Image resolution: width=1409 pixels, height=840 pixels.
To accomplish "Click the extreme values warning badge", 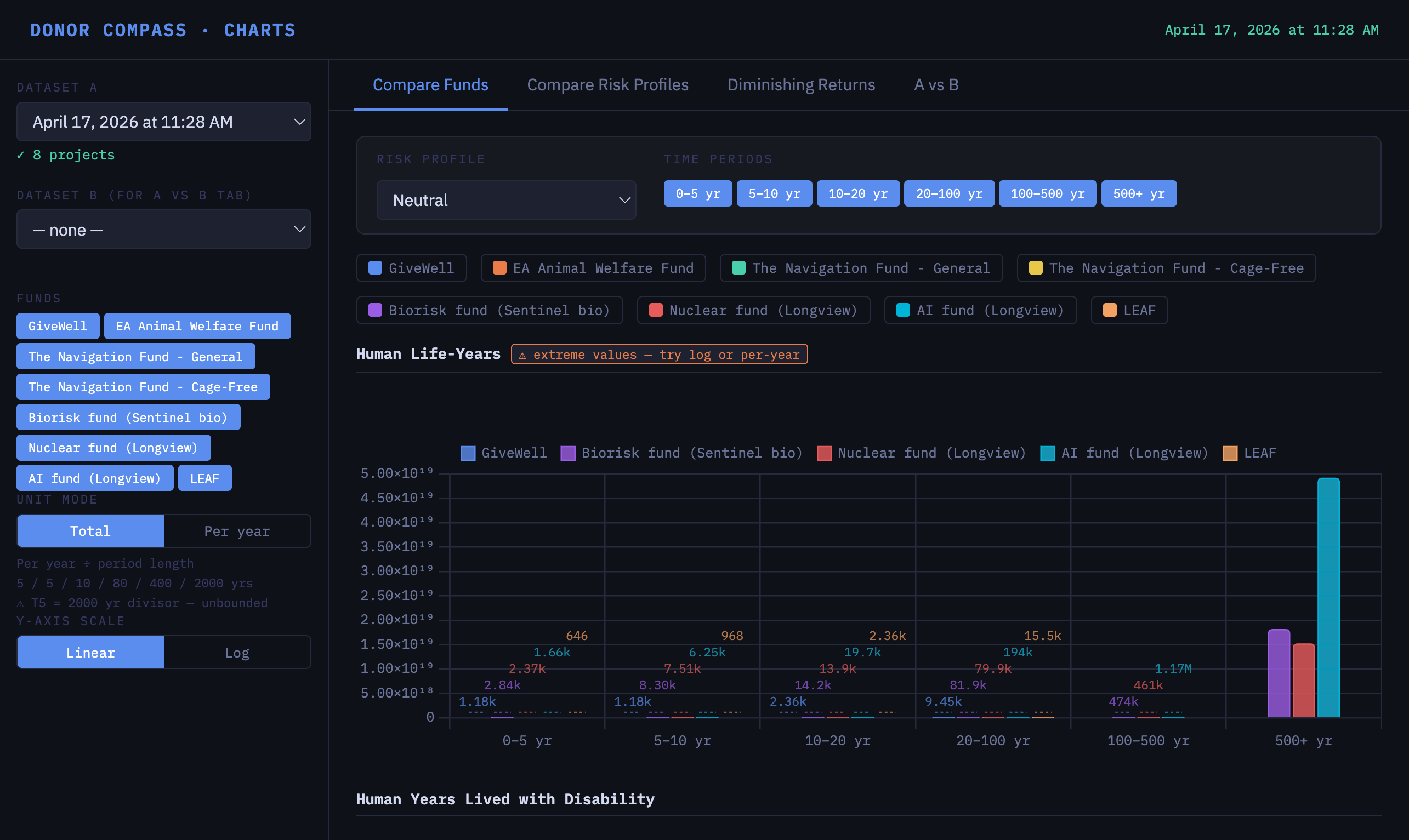I will (659, 355).
